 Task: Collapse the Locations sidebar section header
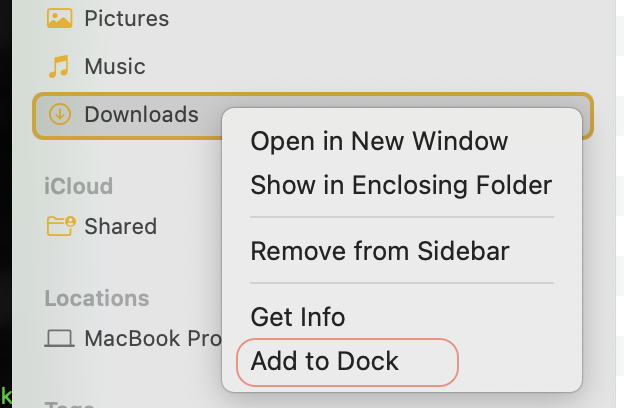click(96, 298)
